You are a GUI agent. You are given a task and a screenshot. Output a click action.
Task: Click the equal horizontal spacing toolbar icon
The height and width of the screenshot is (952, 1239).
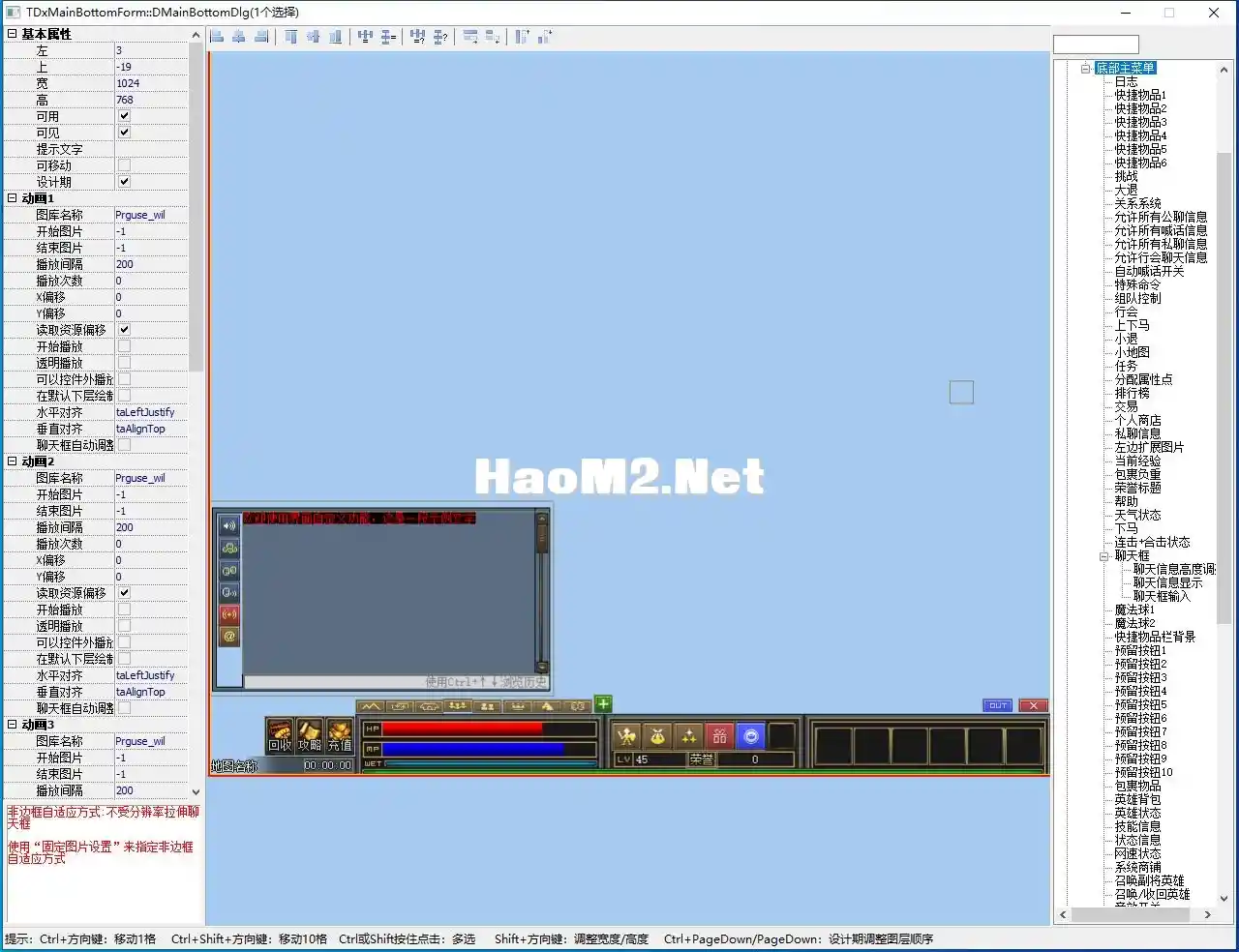pyautogui.click(x=365, y=37)
